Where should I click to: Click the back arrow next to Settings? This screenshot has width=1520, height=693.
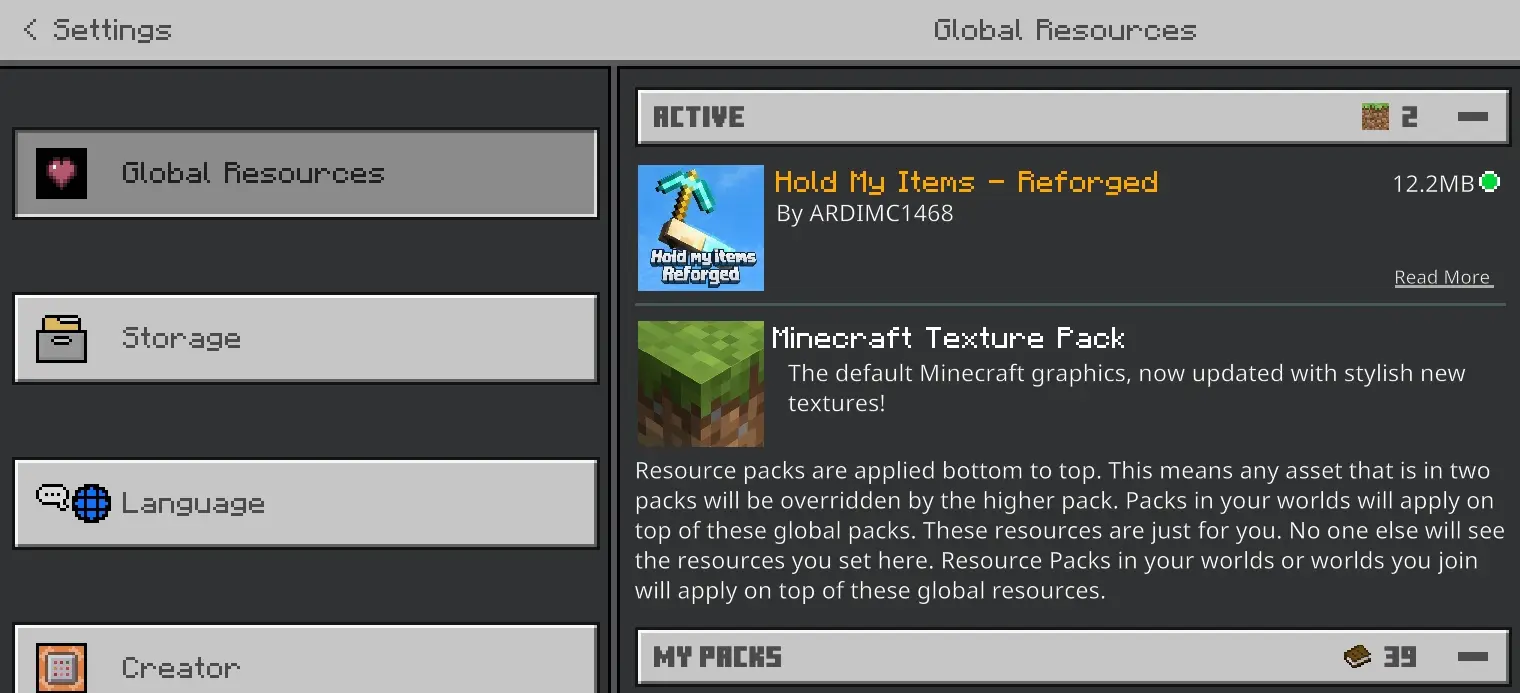[30, 30]
